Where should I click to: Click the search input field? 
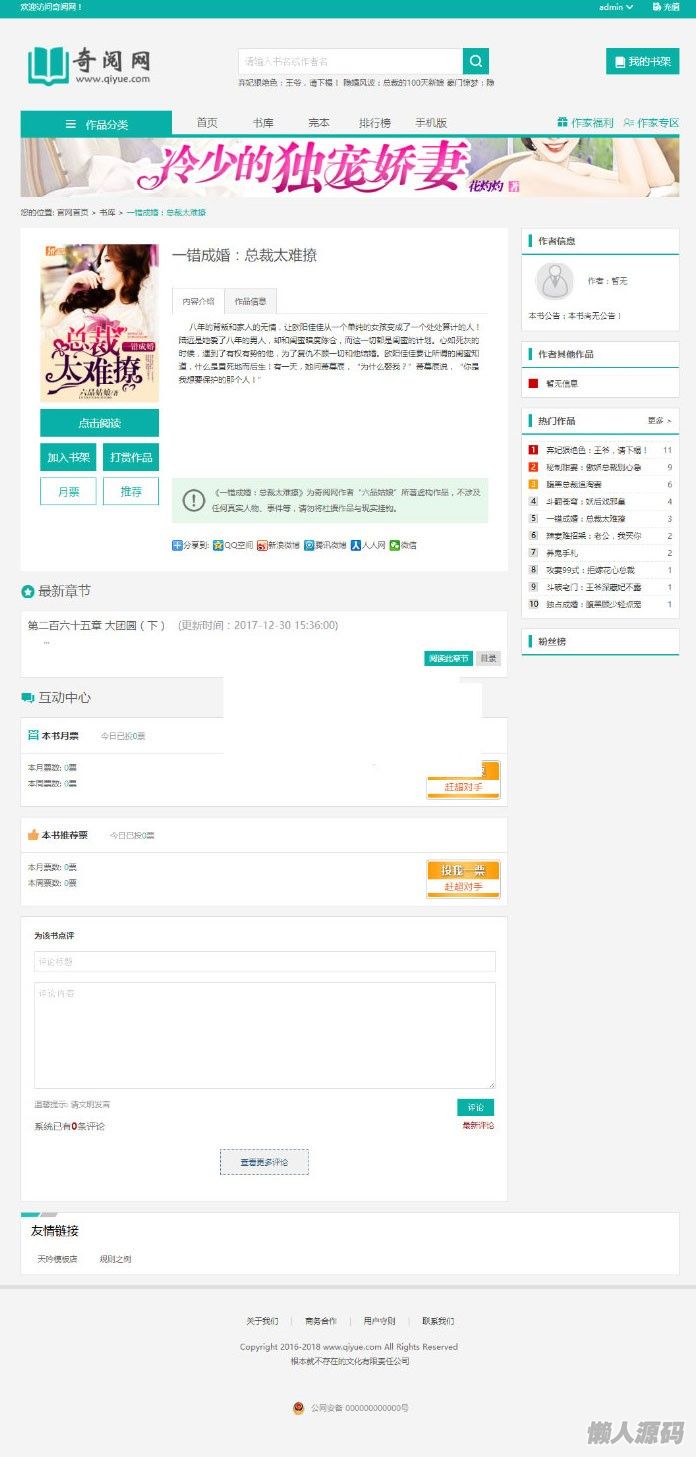tap(350, 61)
